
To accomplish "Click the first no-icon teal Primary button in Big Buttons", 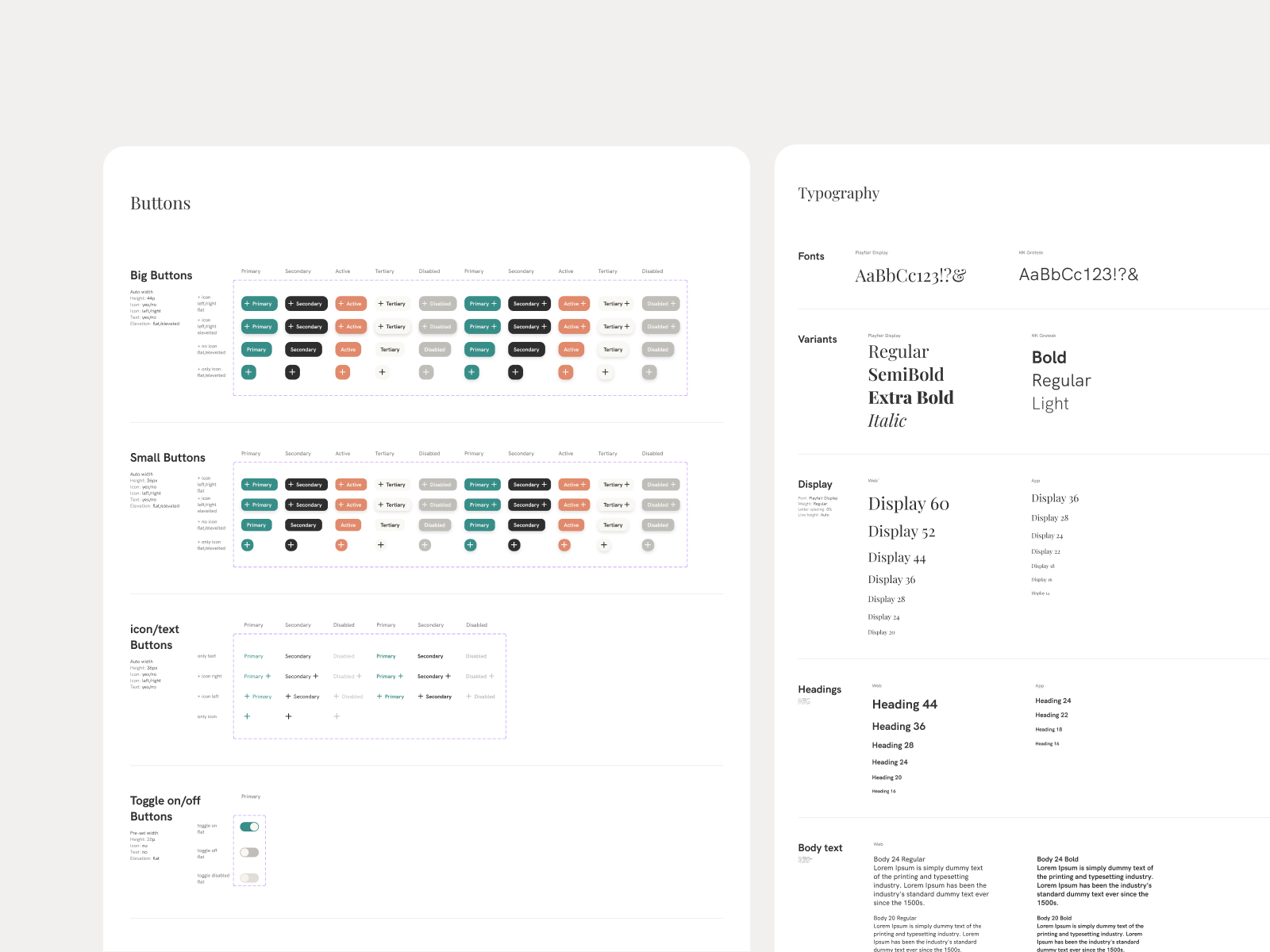I will tap(256, 350).
